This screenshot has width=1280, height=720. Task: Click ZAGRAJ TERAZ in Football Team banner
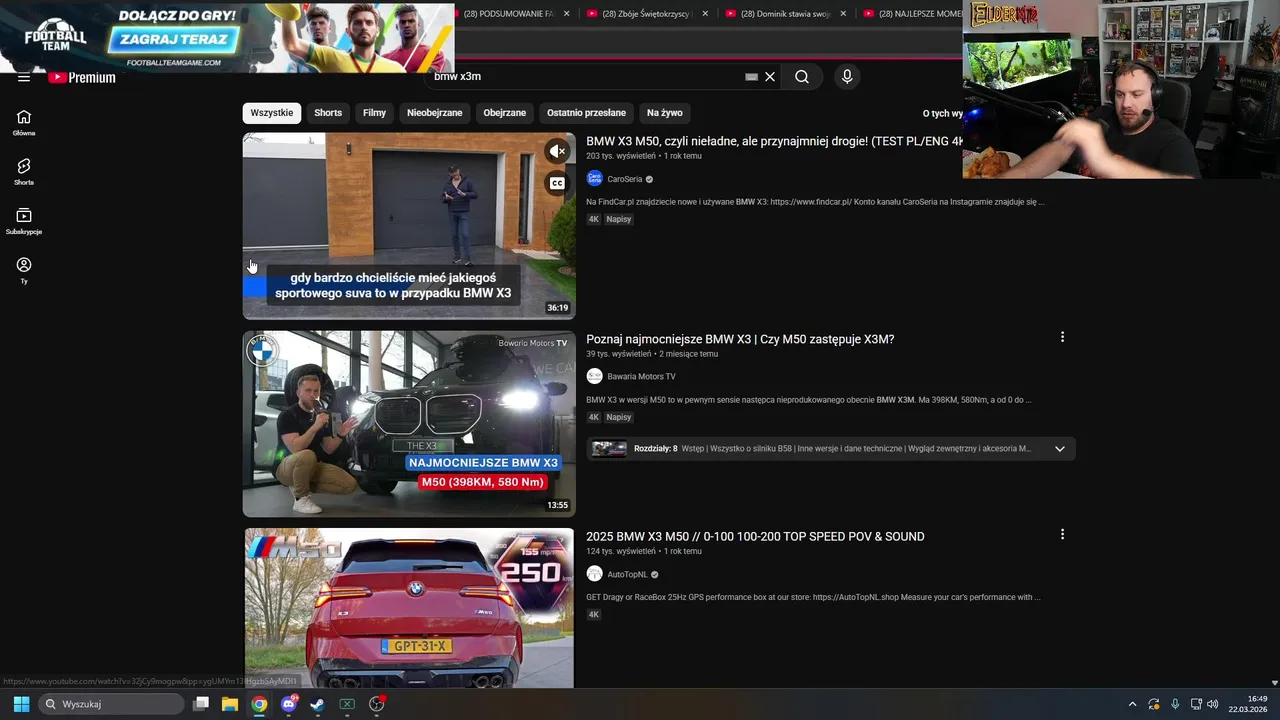pyautogui.click(x=175, y=41)
